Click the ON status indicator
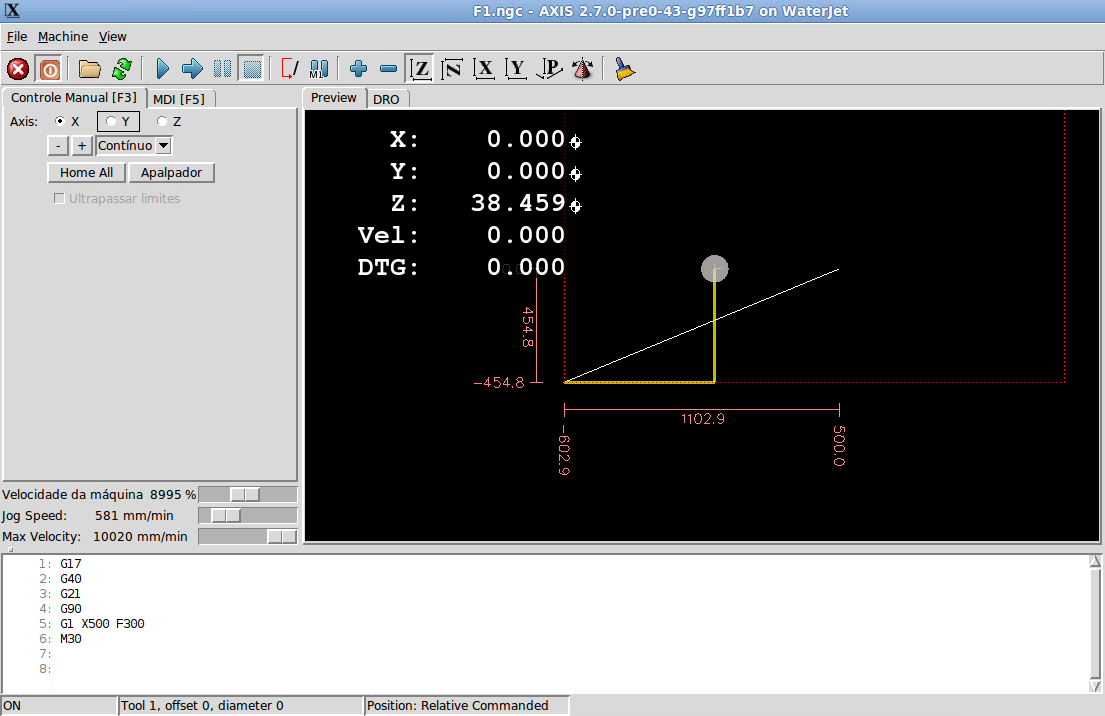Screen dimensions: 1105x716 (x=12, y=705)
